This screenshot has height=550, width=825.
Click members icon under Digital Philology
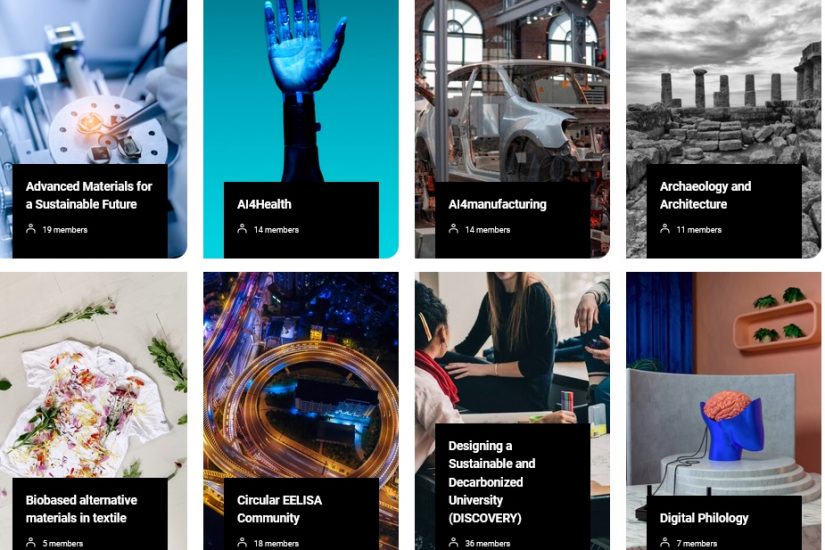point(665,543)
